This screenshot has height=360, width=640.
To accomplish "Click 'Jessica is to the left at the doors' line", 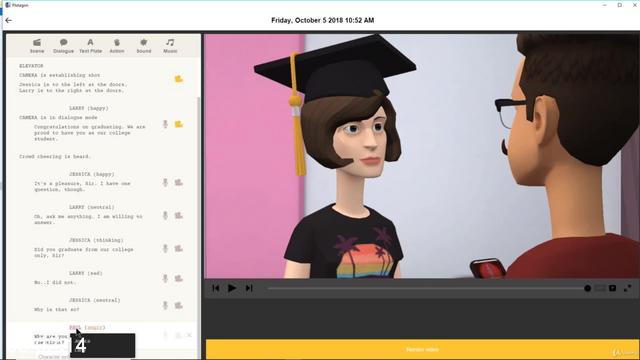I will tap(73, 84).
